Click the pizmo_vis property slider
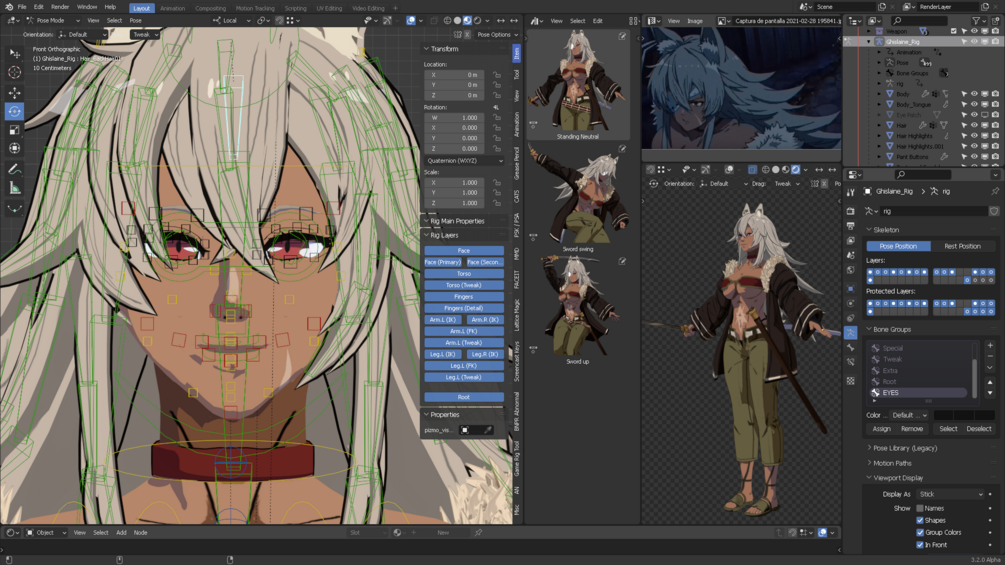The height and width of the screenshot is (565, 1005). [x=476, y=430]
